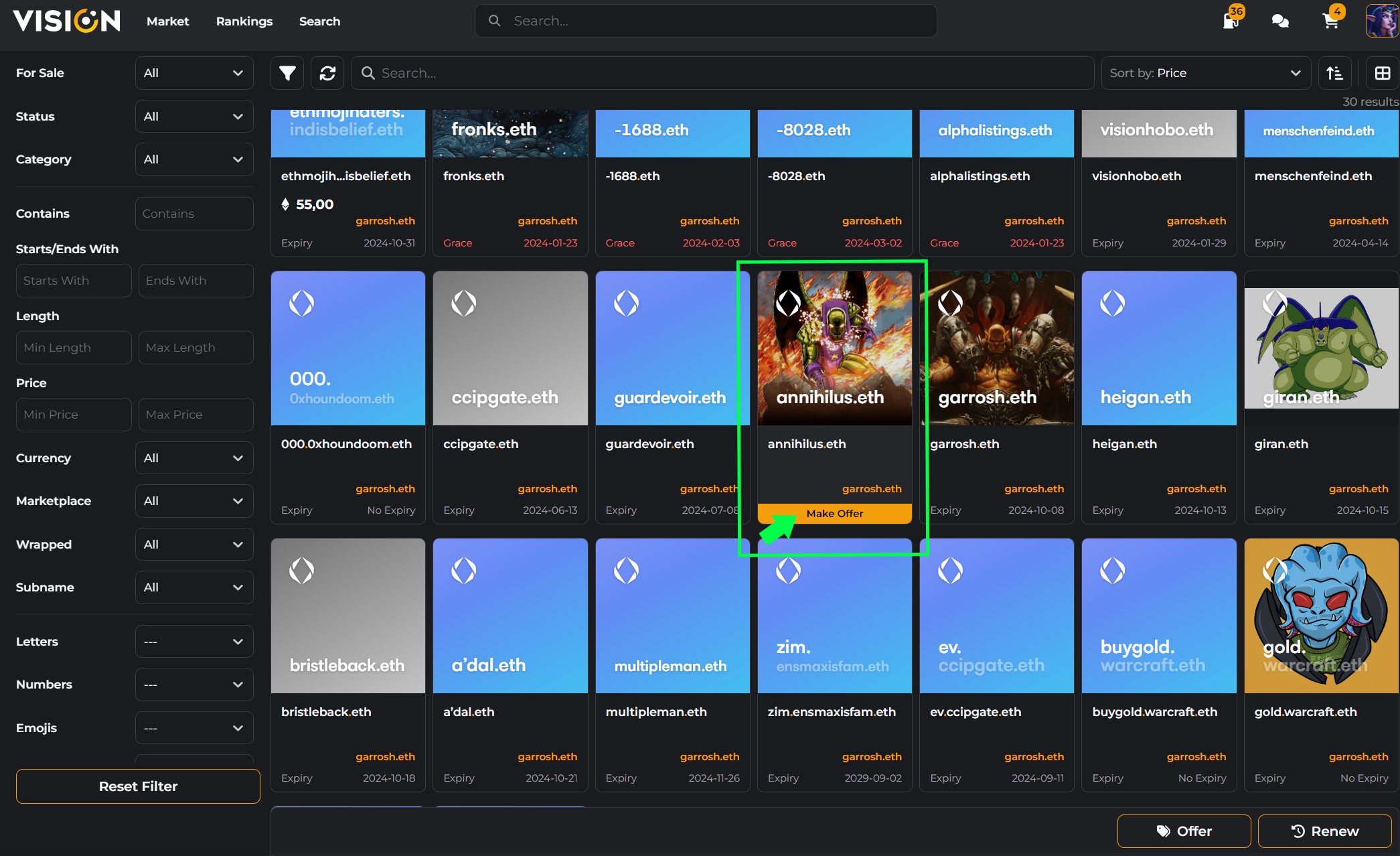Open the fronks.eth starry card image
This screenshot has height=856, width=1400.
(x=510, y=134)
